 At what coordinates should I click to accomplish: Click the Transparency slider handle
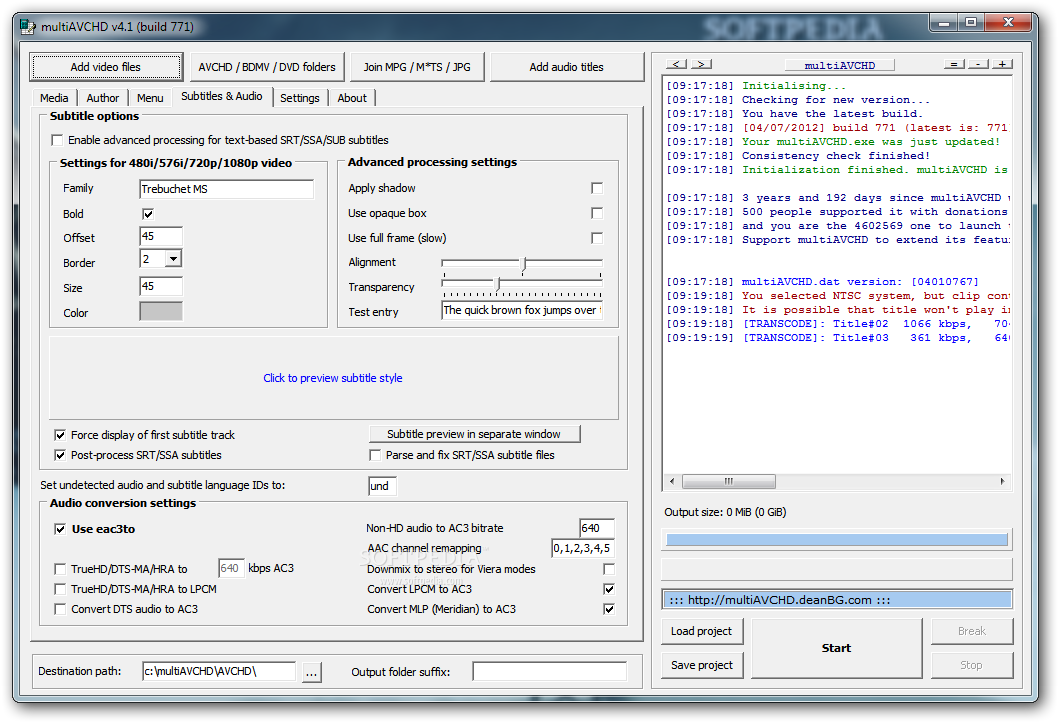click(498, 283)
